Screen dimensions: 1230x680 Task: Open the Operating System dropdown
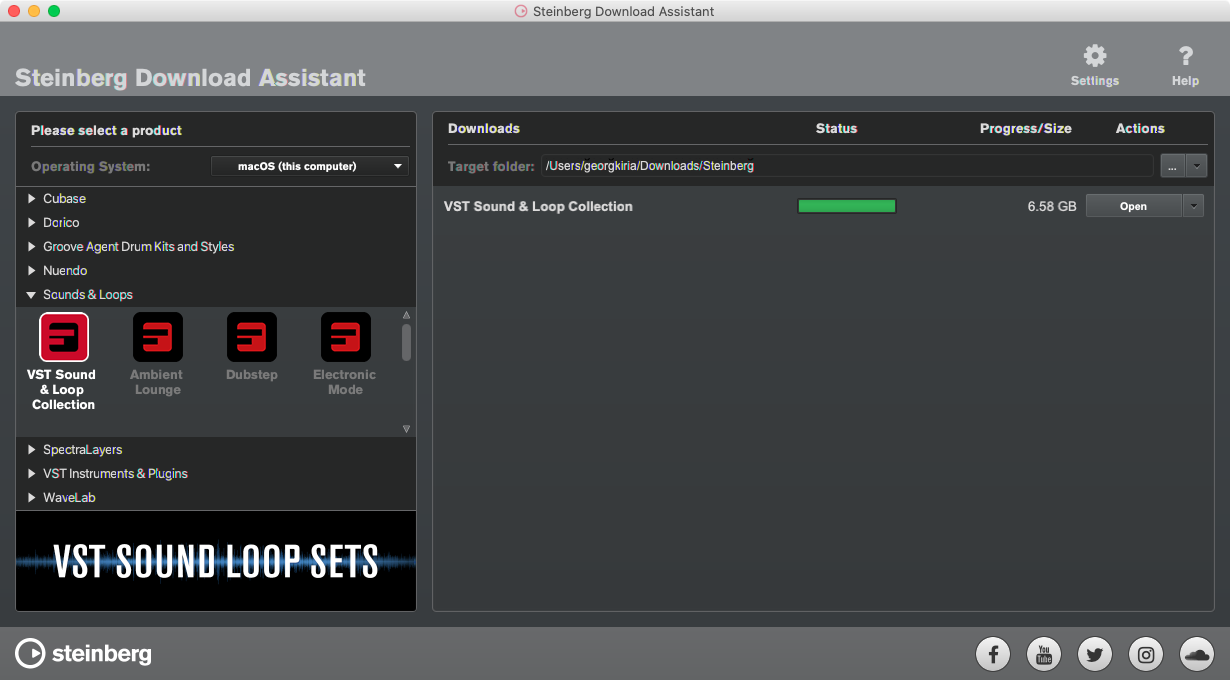[x=309, y=166]
